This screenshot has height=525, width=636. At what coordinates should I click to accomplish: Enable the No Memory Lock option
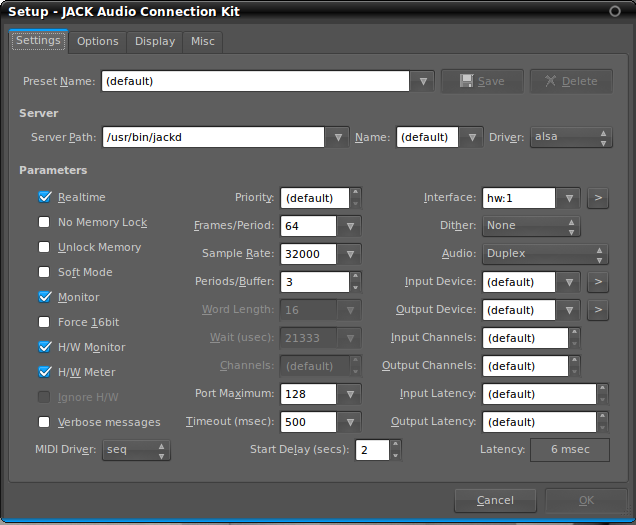44,222
